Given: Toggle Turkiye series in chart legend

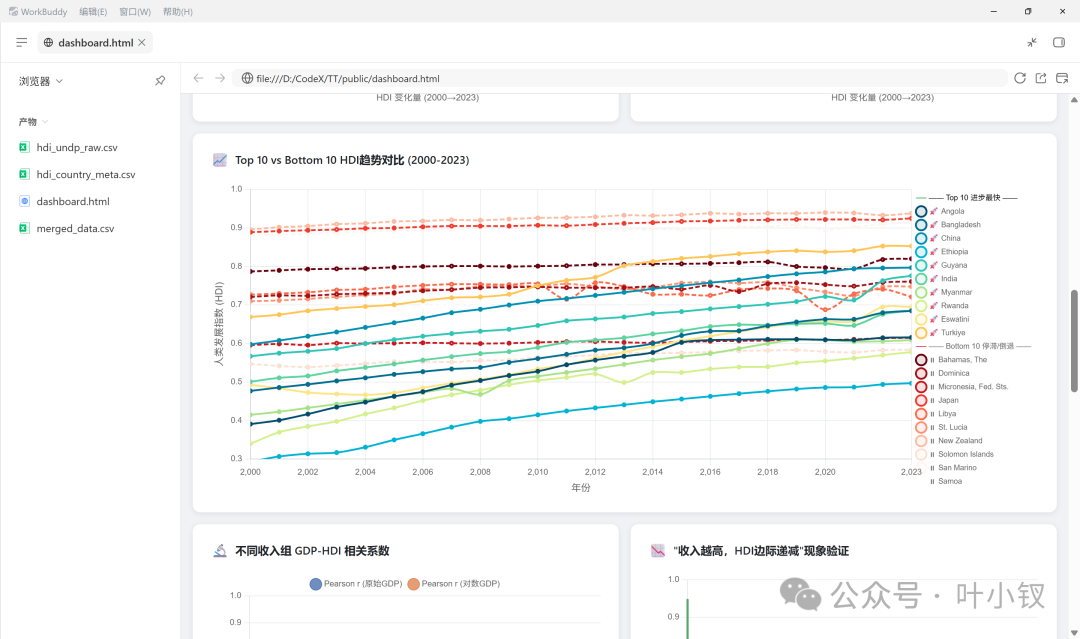Looking at the screenshot, I should coord(940,333).
